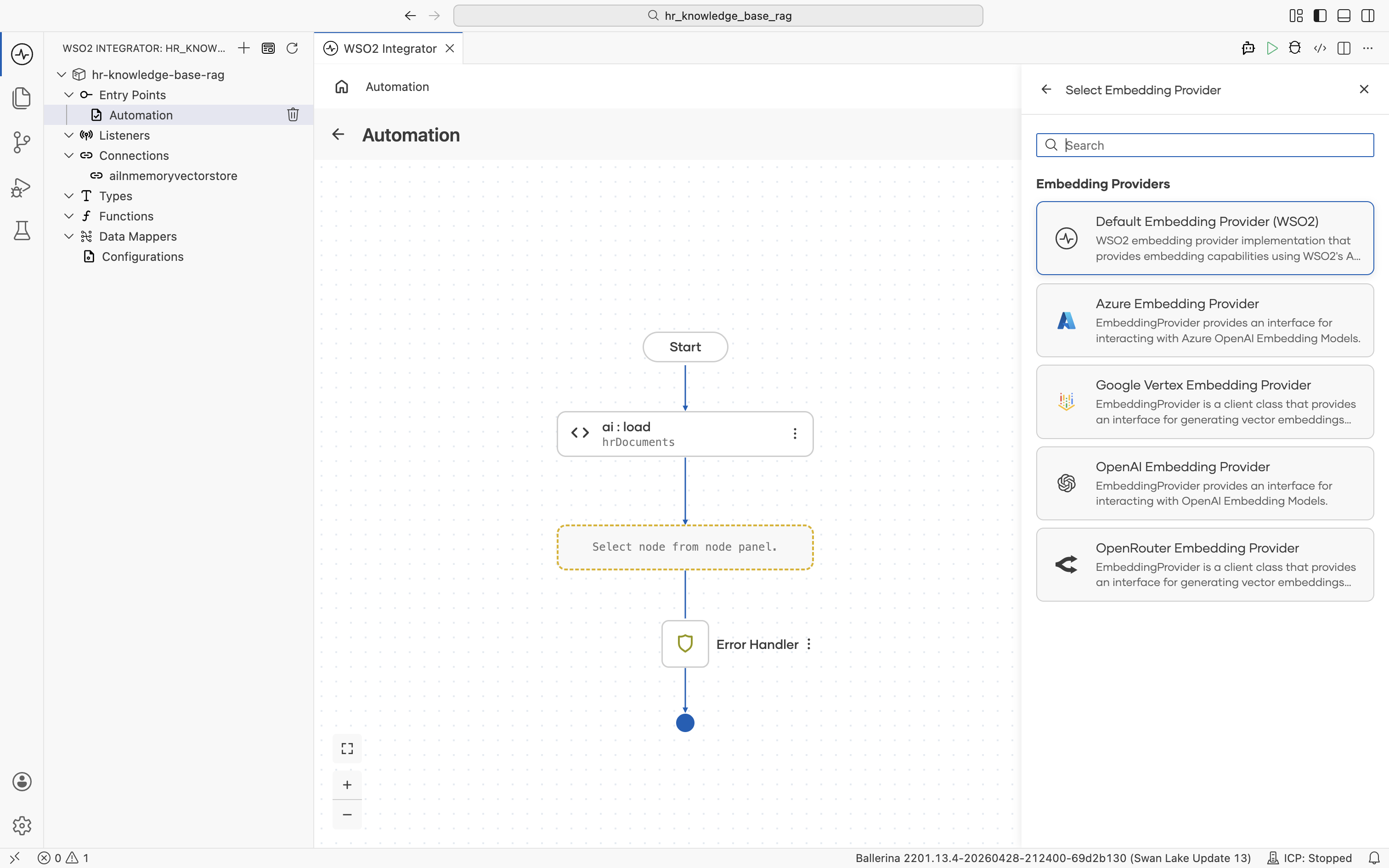Screen dimensions: 1389x868
Task: Open problems count in status bar
Action: click(x=64, y=858)
